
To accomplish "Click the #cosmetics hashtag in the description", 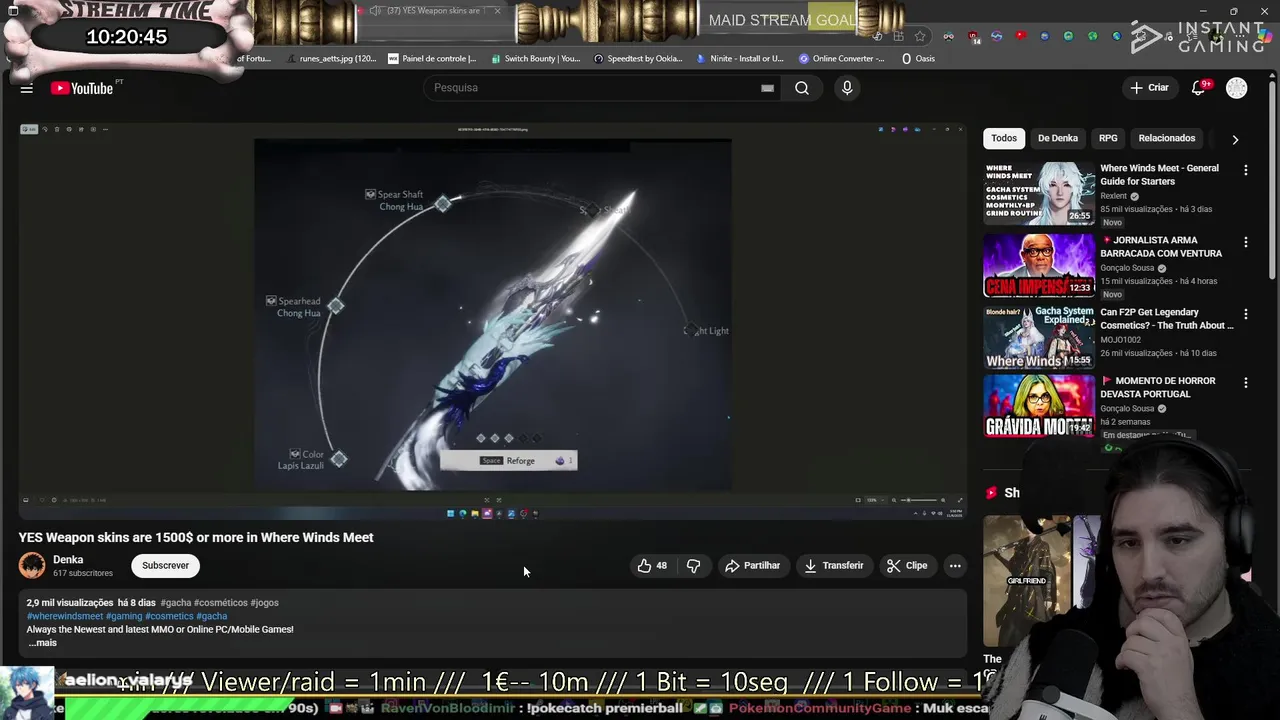I will coord(169,616).
